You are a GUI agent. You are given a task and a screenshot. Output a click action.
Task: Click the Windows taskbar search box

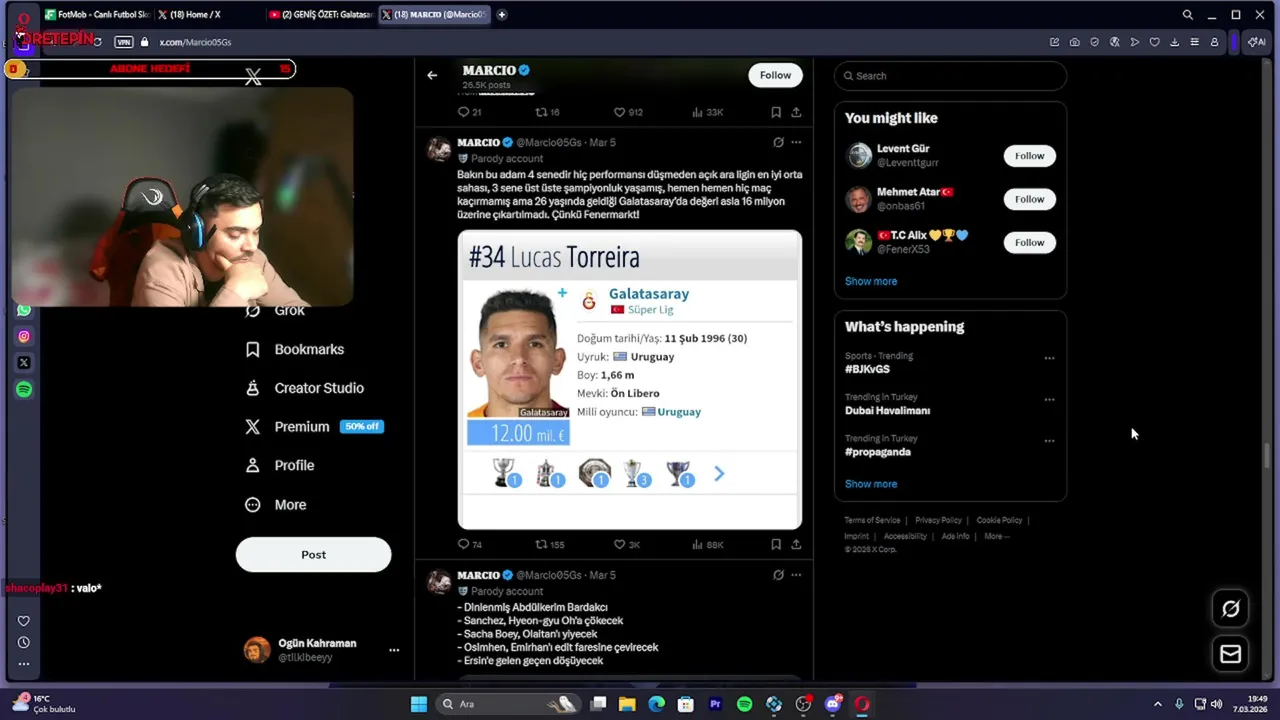click(x=507, y=704)
